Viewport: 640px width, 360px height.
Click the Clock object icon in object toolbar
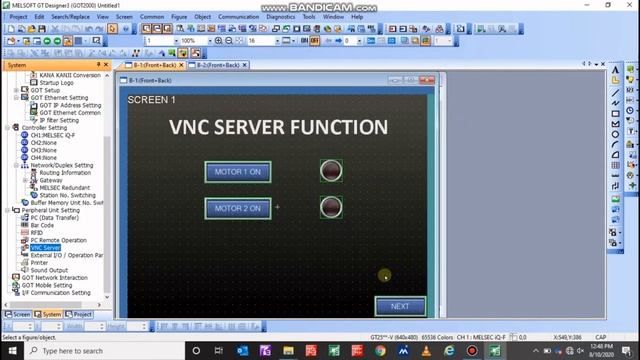click(x=630, y=110)
